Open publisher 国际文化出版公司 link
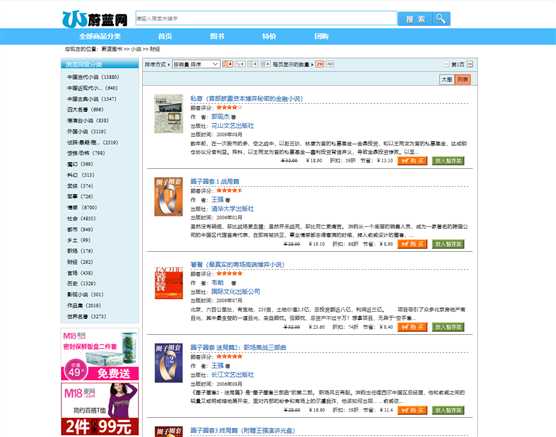Viewport: 556px width, 437px height. point(236,292)
